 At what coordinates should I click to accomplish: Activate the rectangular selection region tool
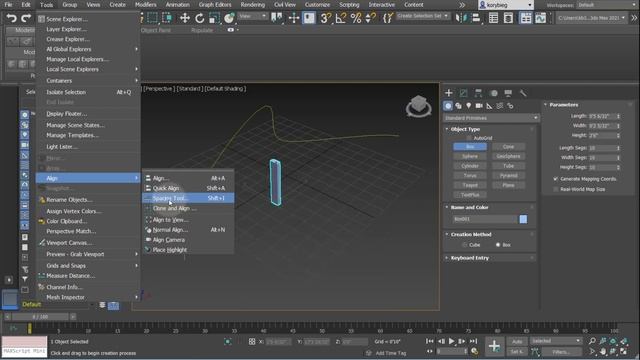152,18
